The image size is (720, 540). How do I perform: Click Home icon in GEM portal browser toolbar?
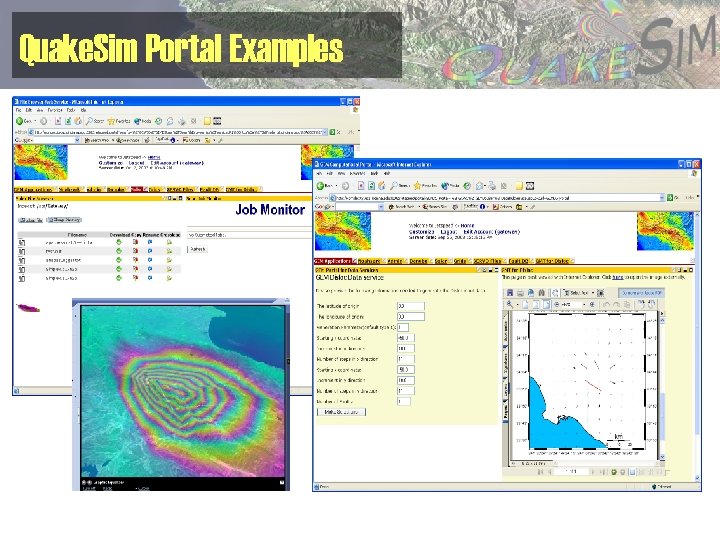coord(382,186)
